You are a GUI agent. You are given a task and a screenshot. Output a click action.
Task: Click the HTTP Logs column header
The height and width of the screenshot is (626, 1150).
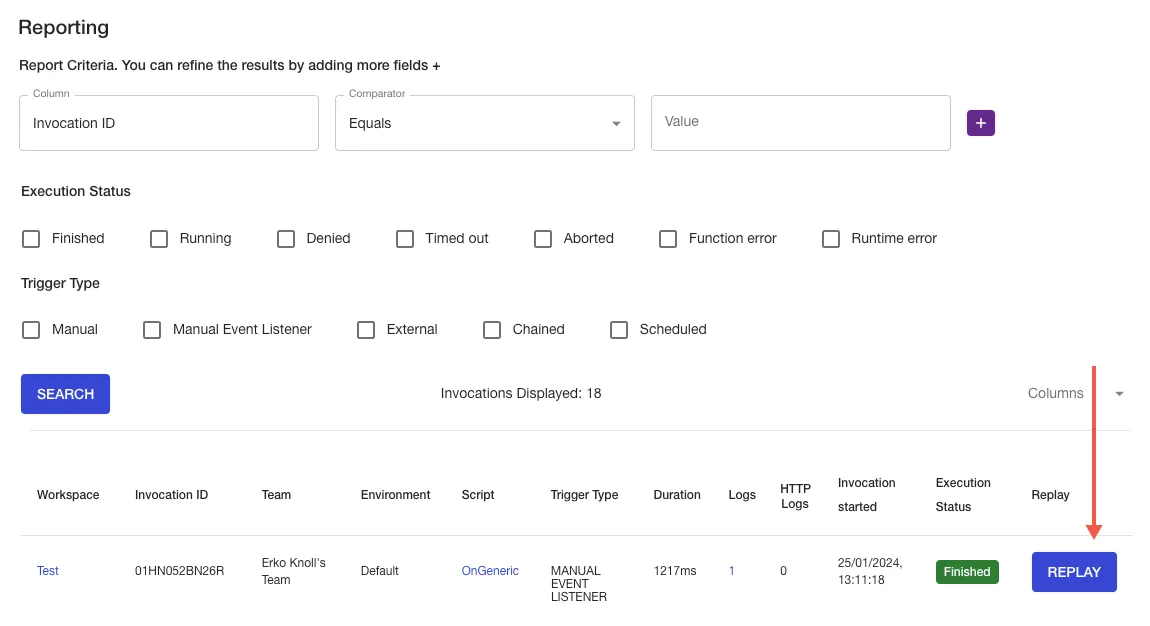click(x=795, y=496)
